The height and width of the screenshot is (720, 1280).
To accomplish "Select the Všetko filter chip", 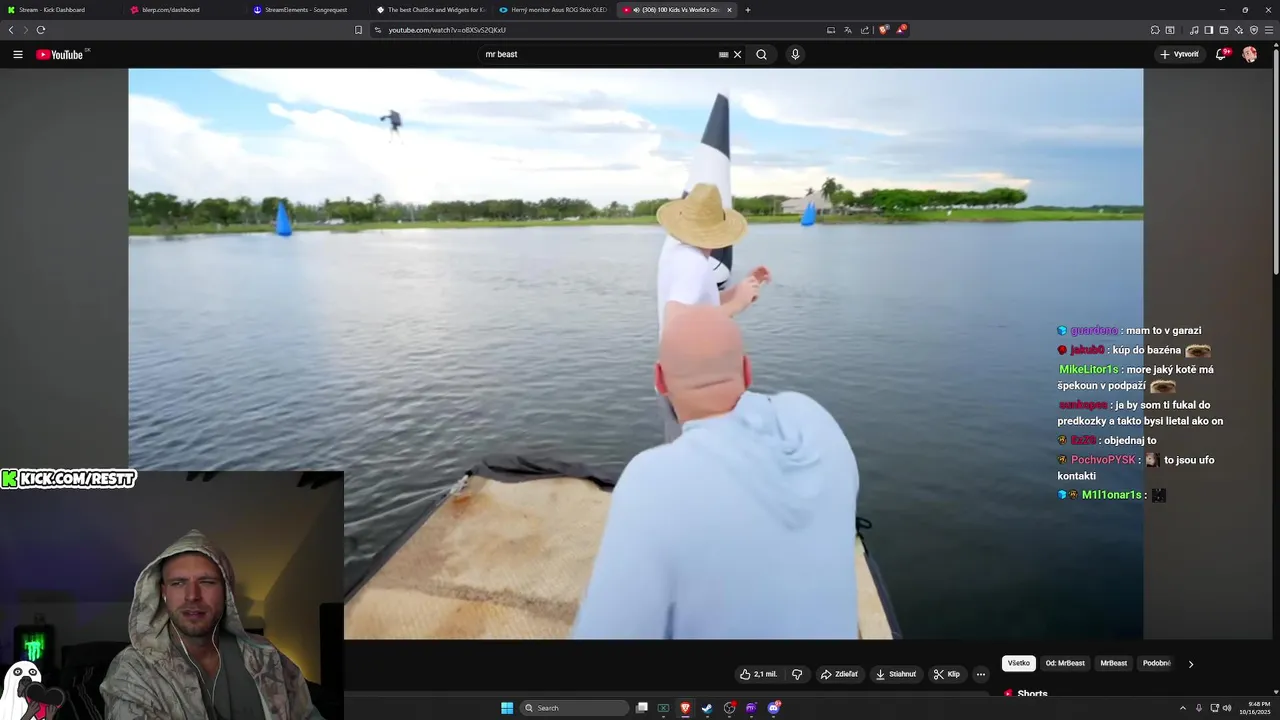I will 1019,663.
